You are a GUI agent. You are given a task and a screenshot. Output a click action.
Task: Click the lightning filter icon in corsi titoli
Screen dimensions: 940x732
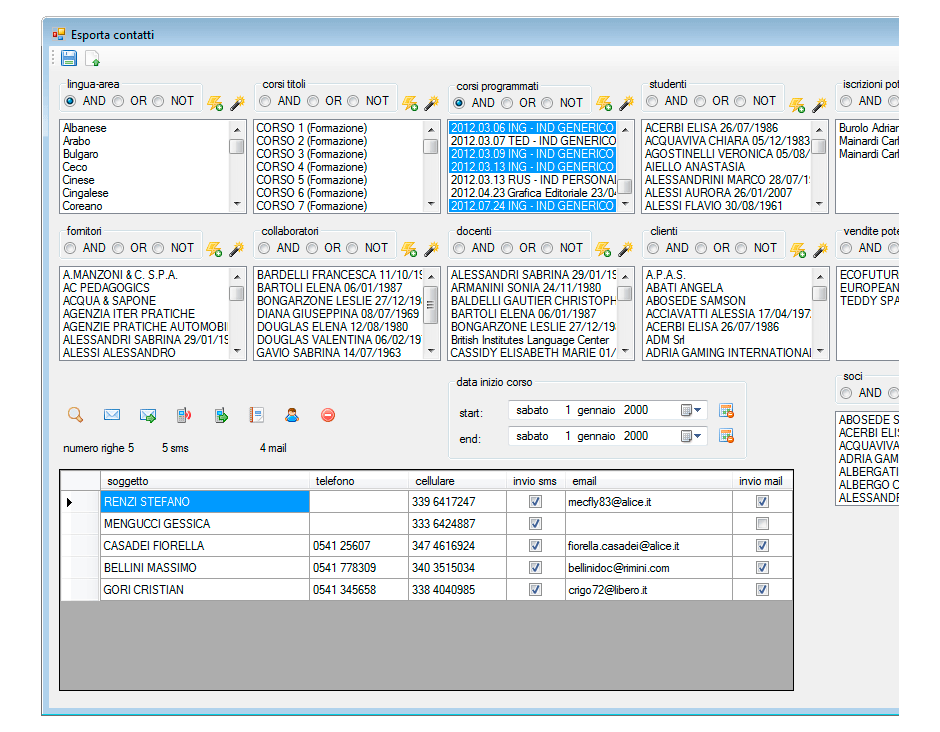pos(410,103)
